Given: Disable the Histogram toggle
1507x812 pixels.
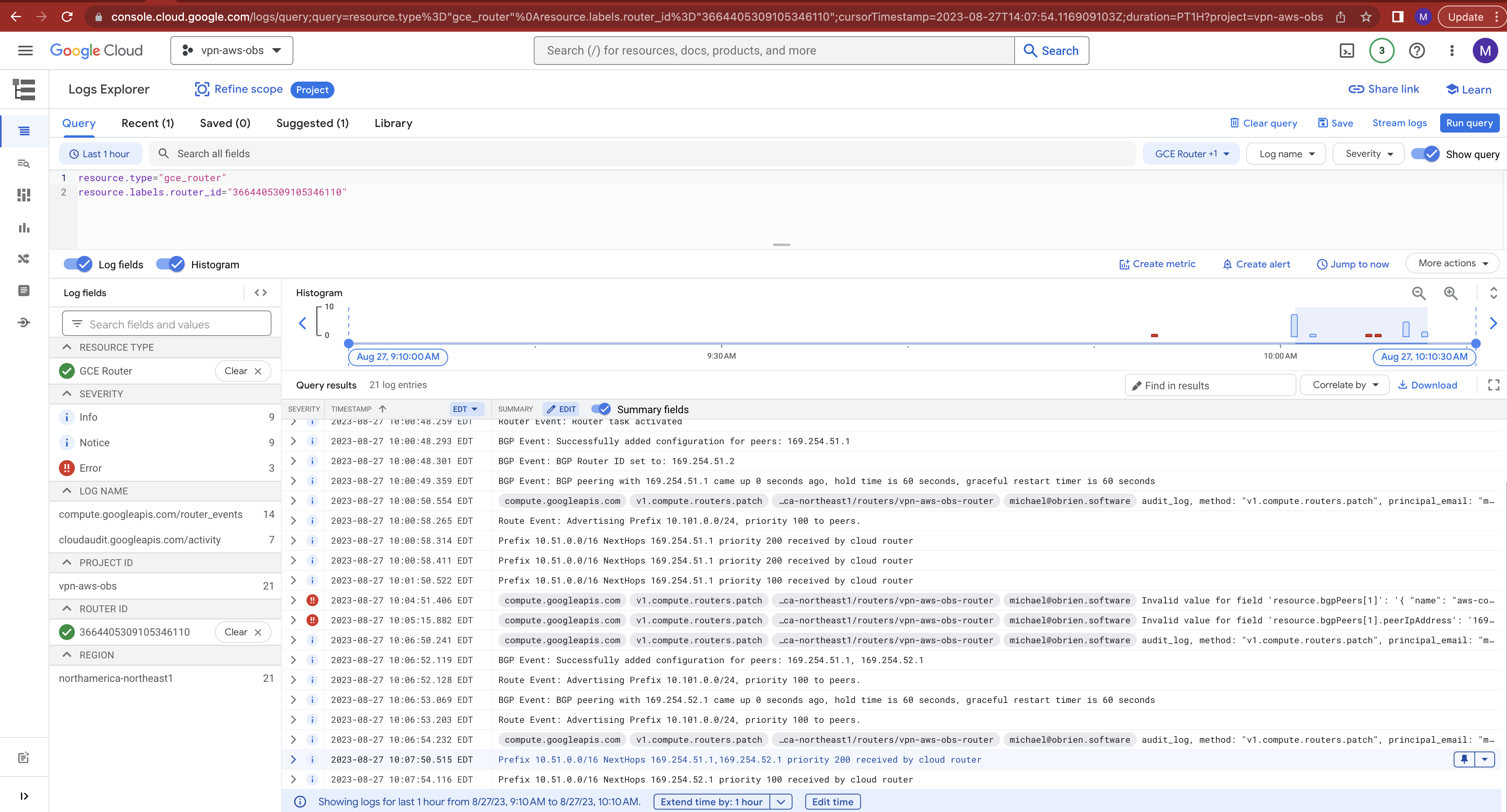Looking at the screenshot, I should coord(170,264).
